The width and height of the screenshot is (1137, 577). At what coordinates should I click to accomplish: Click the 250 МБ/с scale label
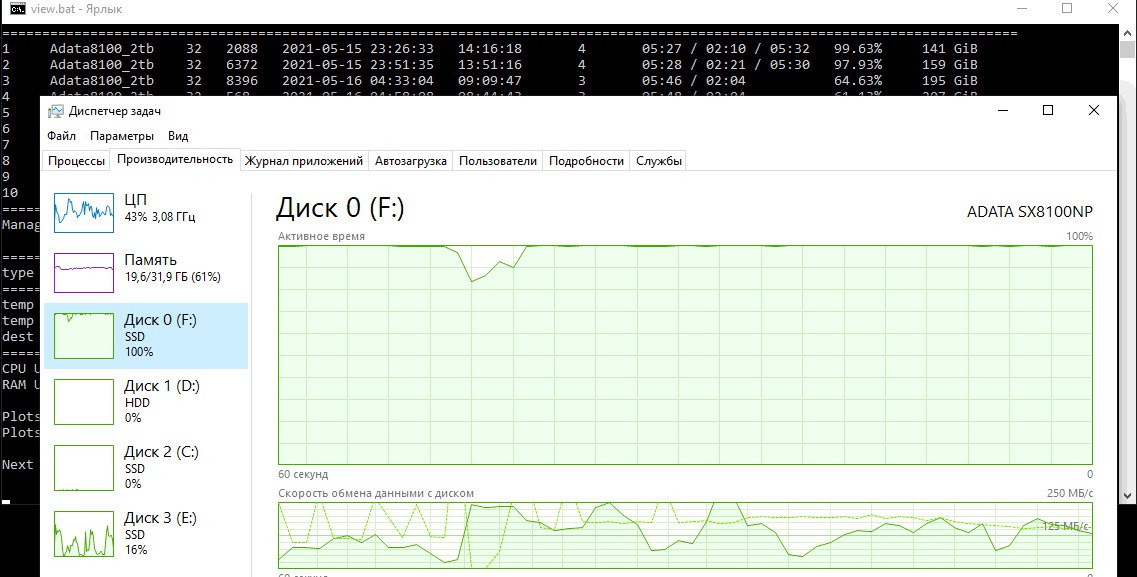(x=1070, y=493)
